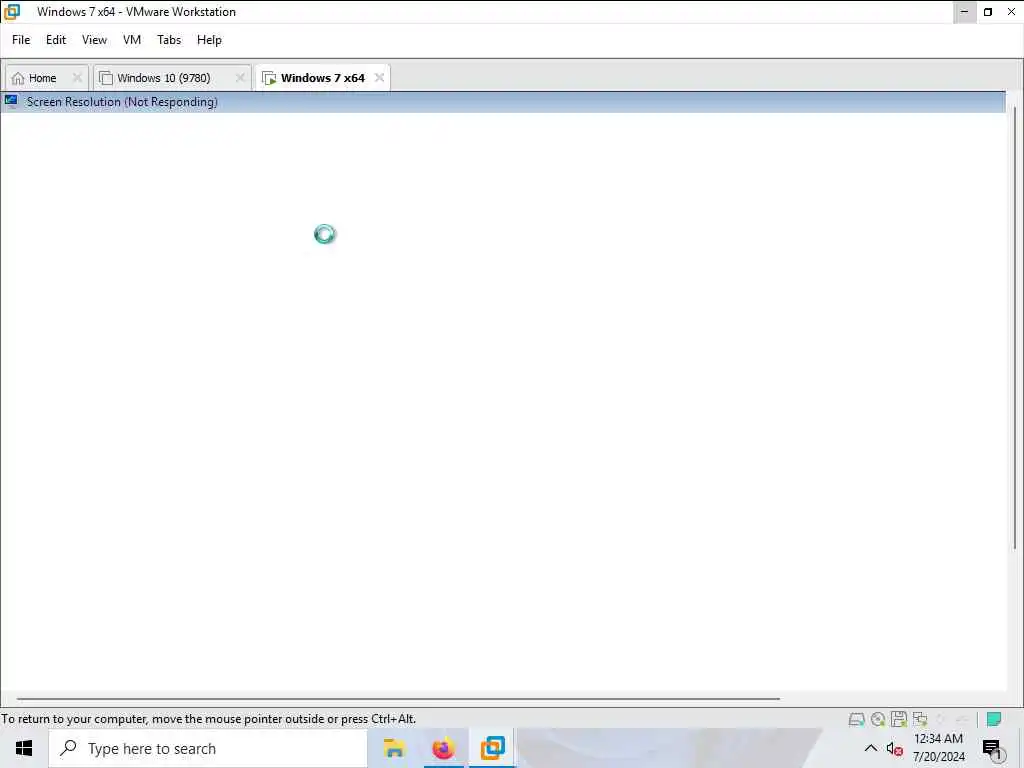Open the File menu
The height and width of the screenshot is (768, 1024).
[x=21, y=40]
